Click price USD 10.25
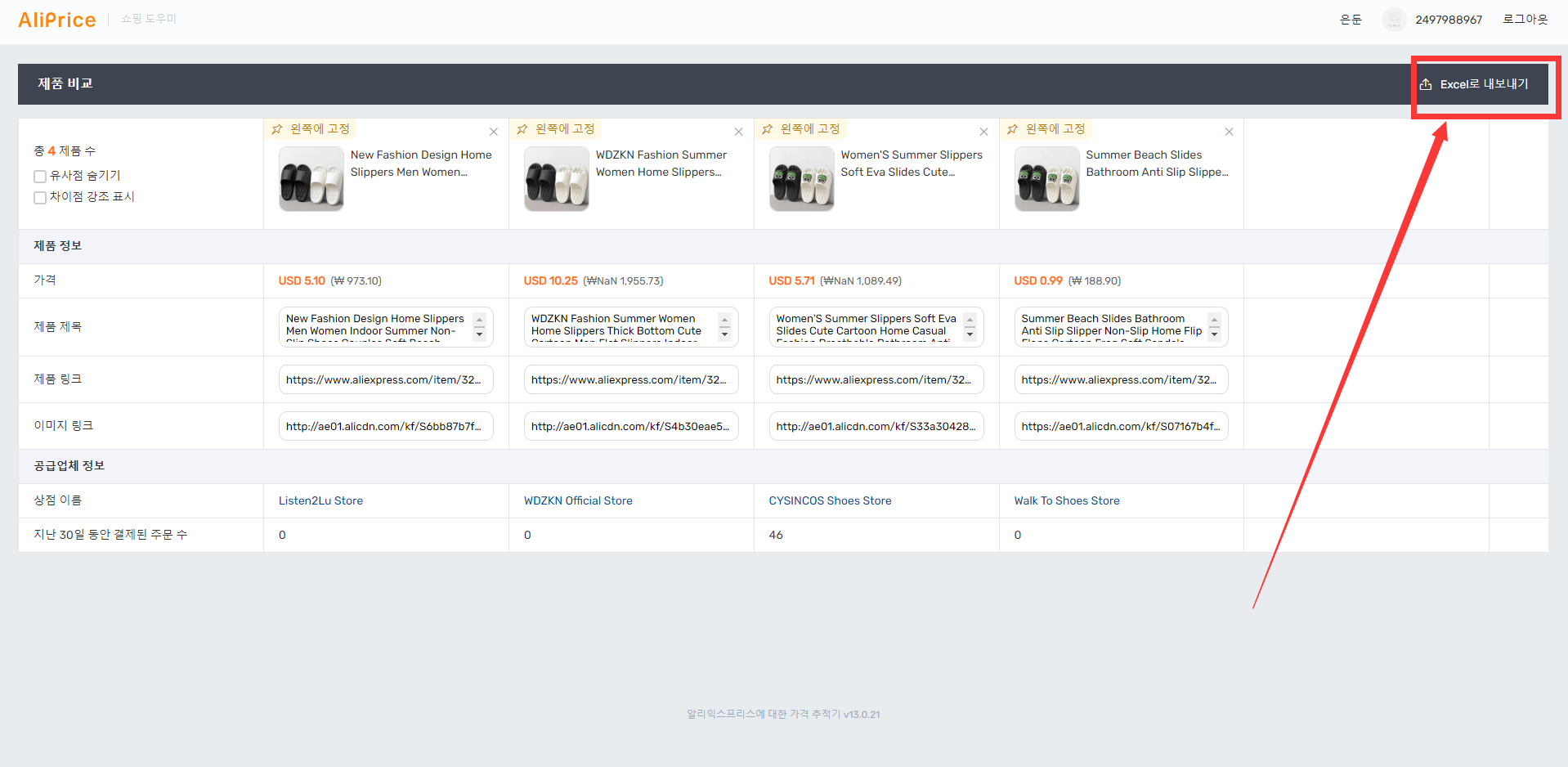 pyautogui.click(x=550, y=281)
